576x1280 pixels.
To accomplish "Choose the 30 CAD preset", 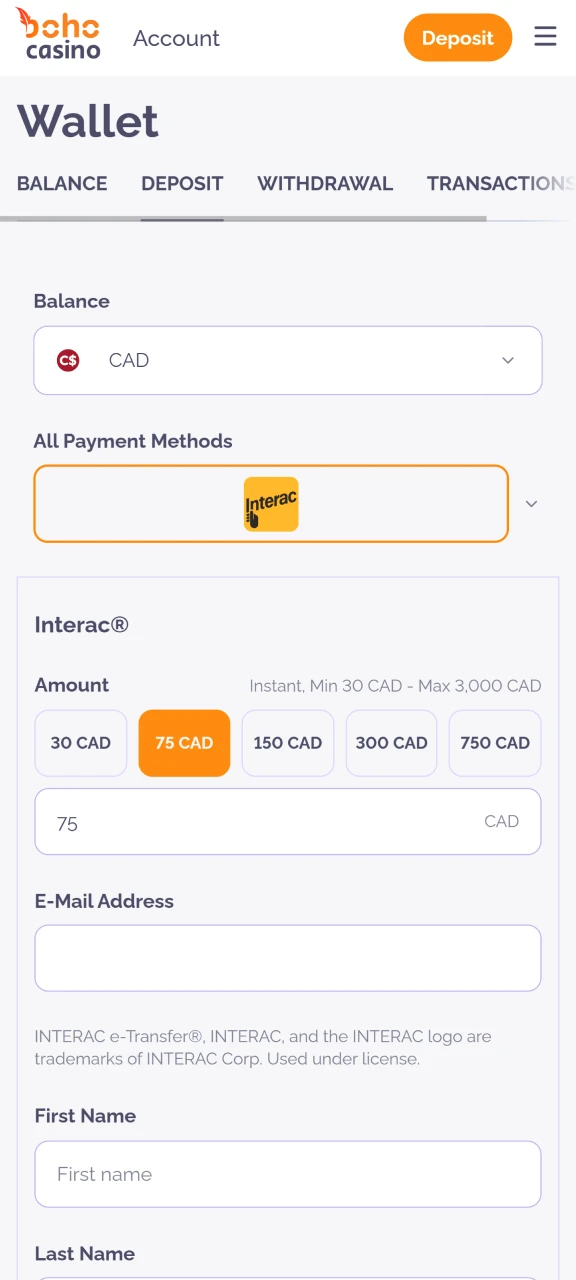I will [x=80, y=743].
